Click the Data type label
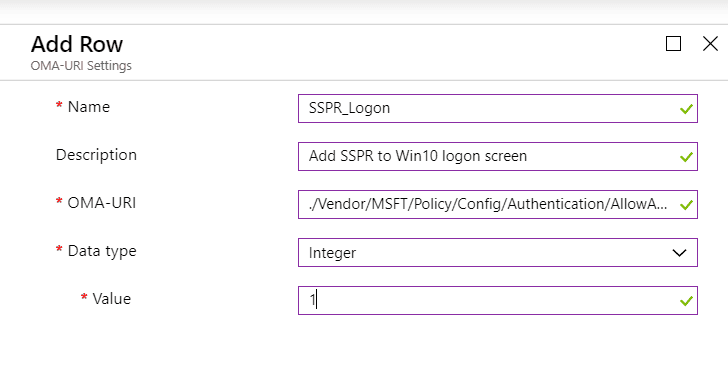The height and width of the screenshot is (389, 728). [102, 252]
